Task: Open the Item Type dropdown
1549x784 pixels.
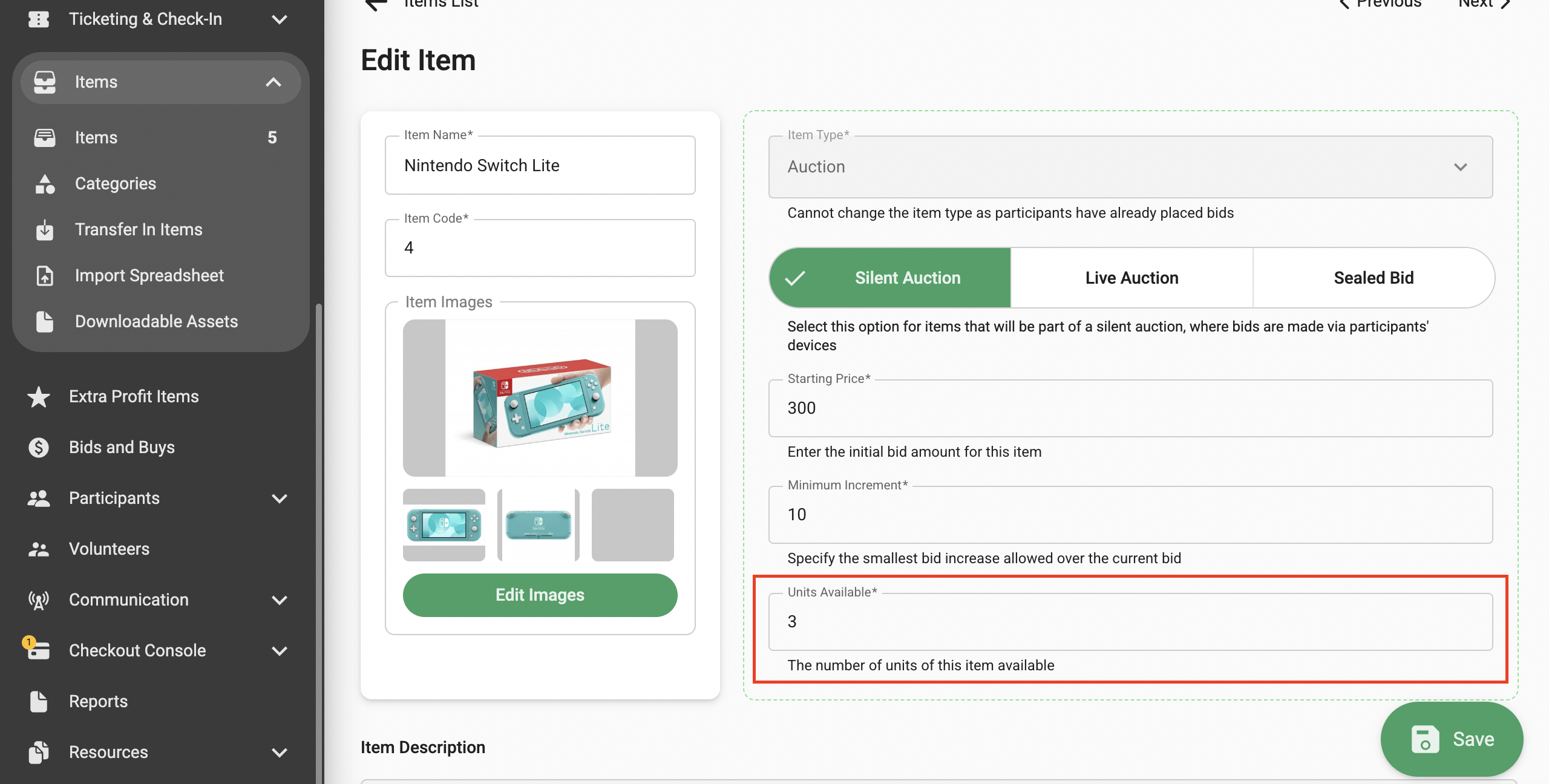Action: pos(1130,167)
